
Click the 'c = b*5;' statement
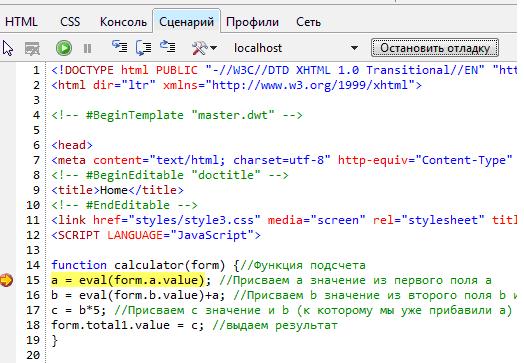[79, 310]
